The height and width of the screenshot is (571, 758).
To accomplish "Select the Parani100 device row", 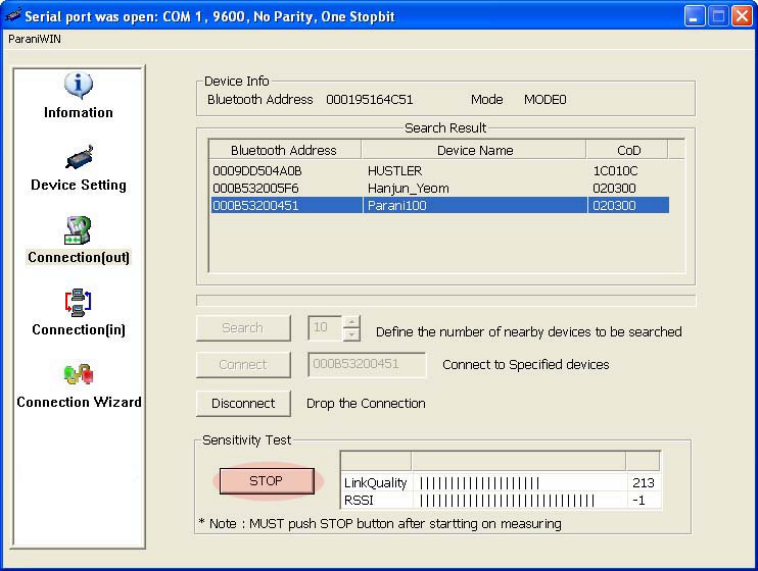I will tap(440, 205).
